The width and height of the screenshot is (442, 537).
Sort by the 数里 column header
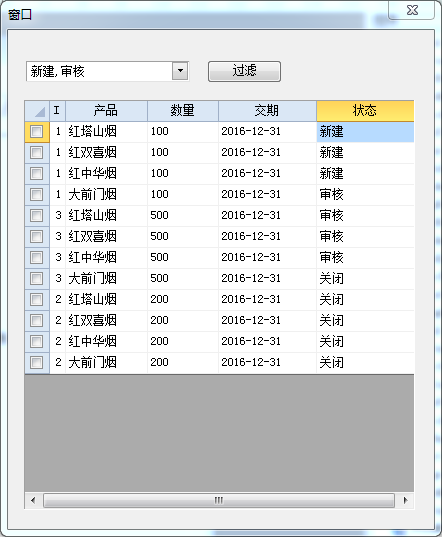coord(183,111)
